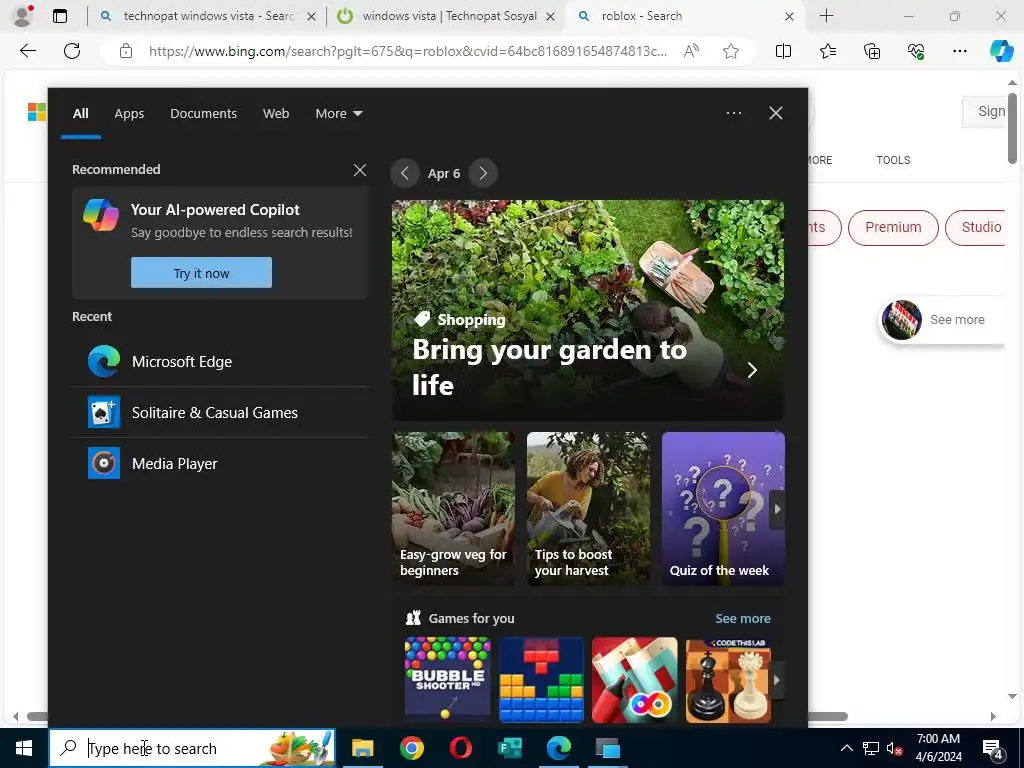The width and height of the screenshot is (1024, 768).
Task: Open Edge tab actions menu icon
Action: click(x=60, y=16)
